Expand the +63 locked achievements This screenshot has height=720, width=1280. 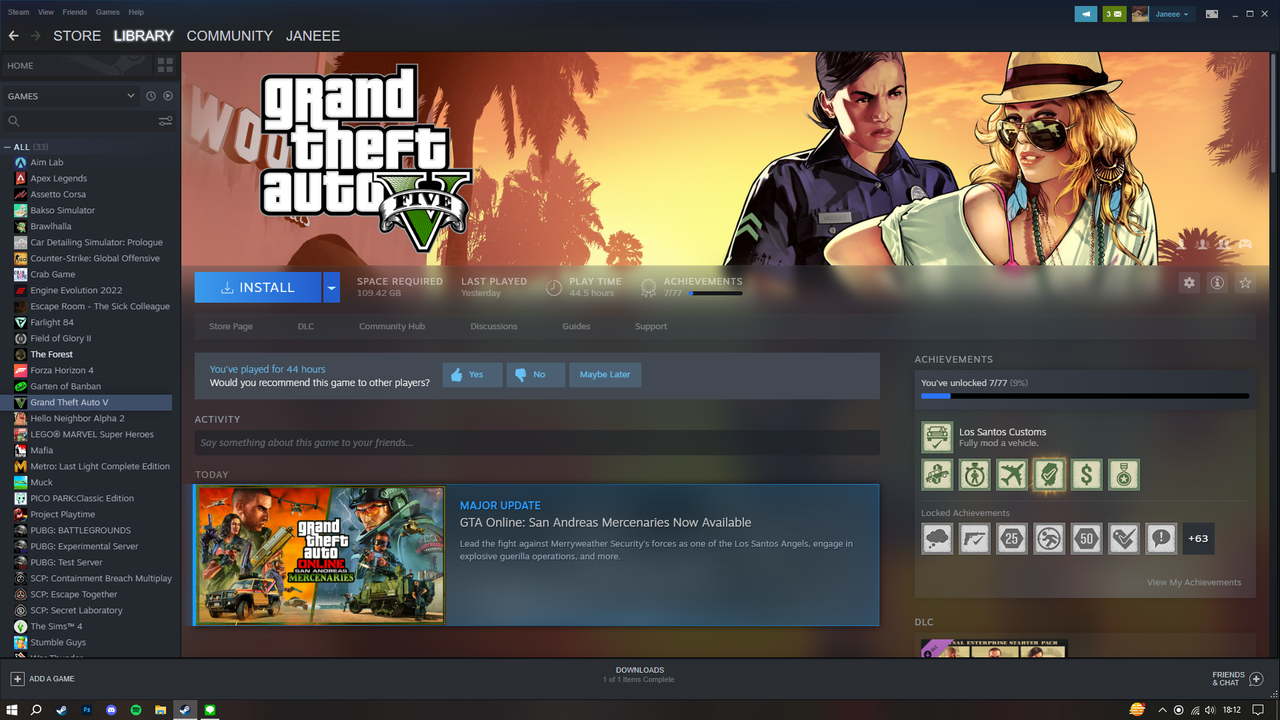click(x=1198, y=538)
